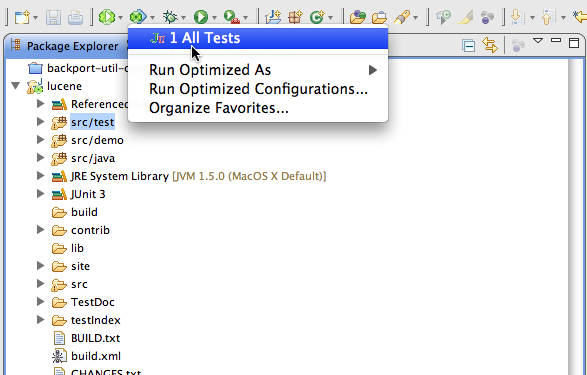Select the testIndex folder
Viewport: 587px width, 375px height.
click(95, 320)
